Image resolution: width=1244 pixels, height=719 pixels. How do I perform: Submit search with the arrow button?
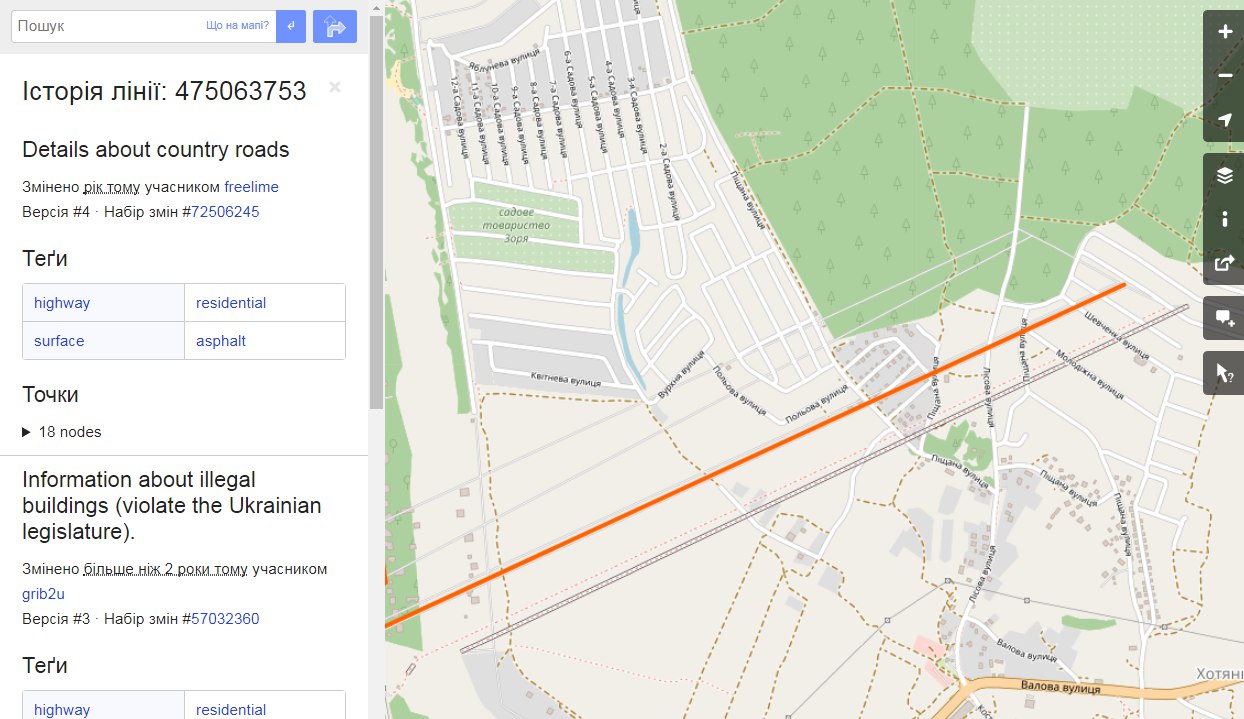coord(290,26)
